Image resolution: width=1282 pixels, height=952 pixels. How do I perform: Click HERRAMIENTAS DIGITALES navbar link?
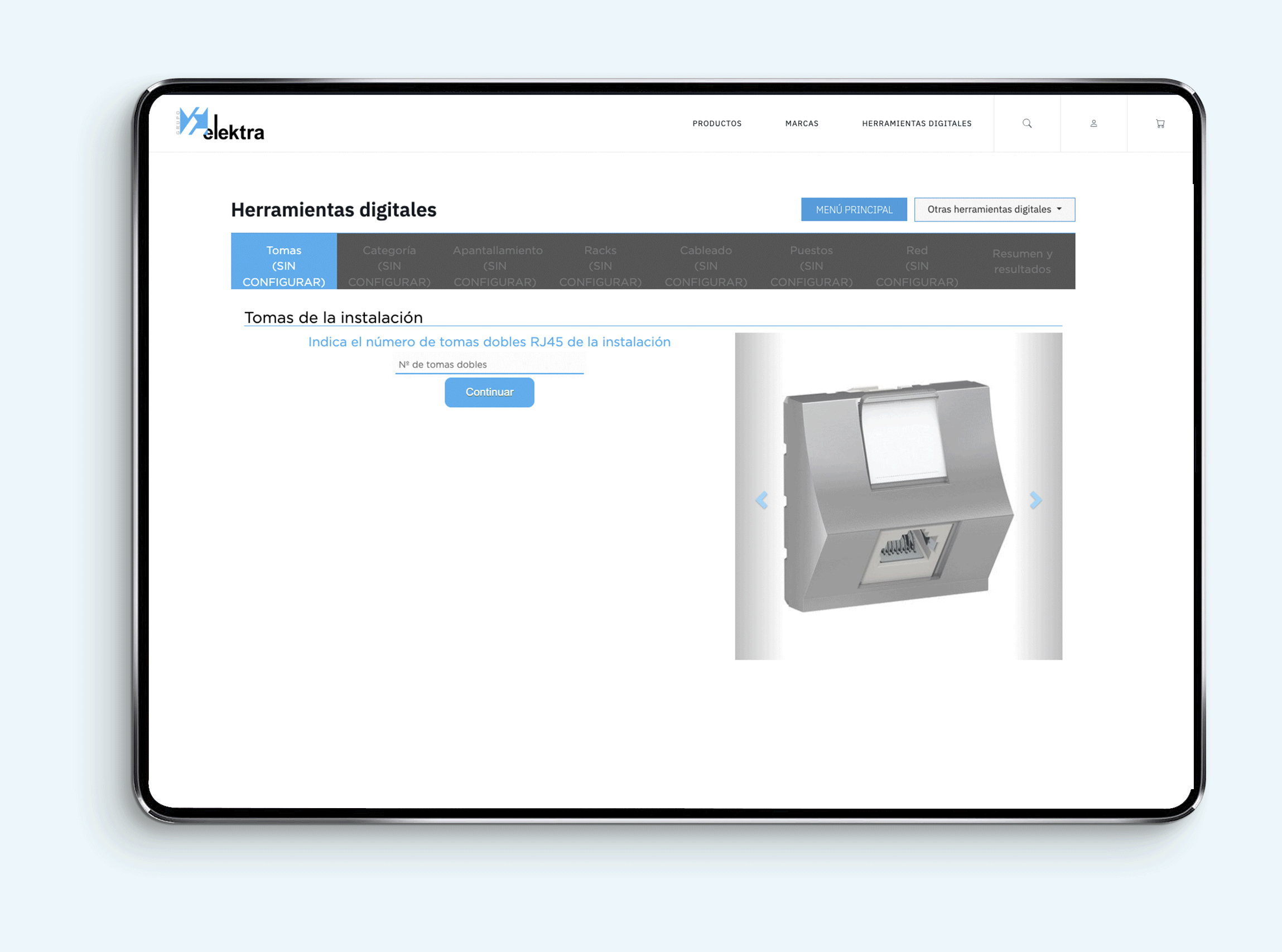click(917, 124)
